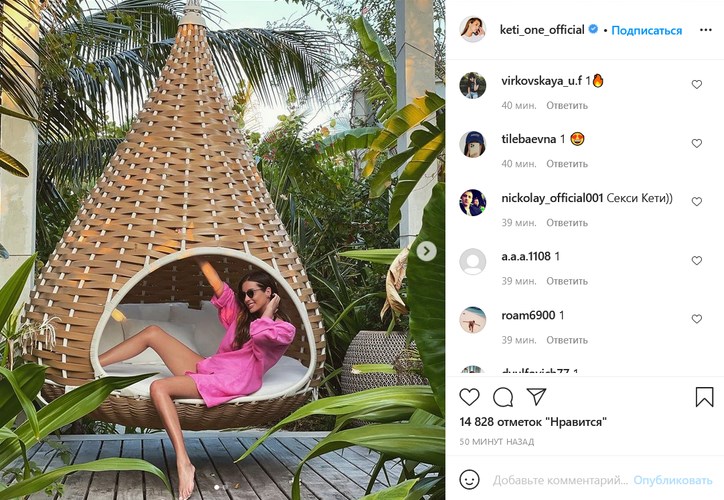724x500 pixels.
Task: Like nickolay_official001's comment
Action: [x=696, y=202]
